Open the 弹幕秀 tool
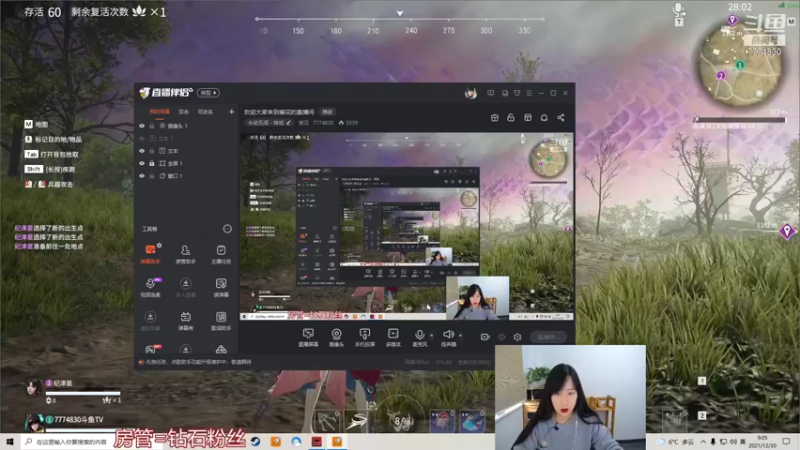800x450 pixels. tap(185, 320)
